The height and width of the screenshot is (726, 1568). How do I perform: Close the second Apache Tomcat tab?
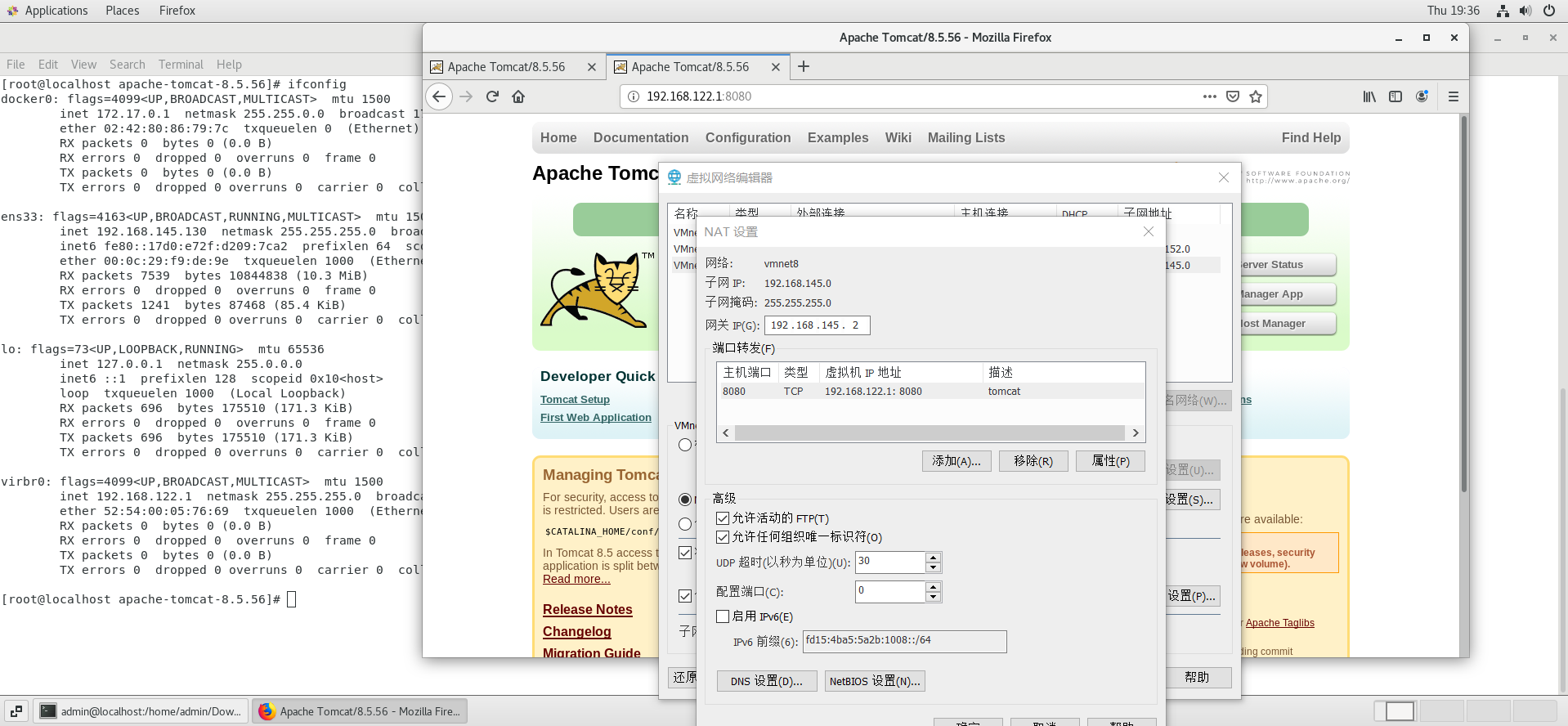pos(776,67)
